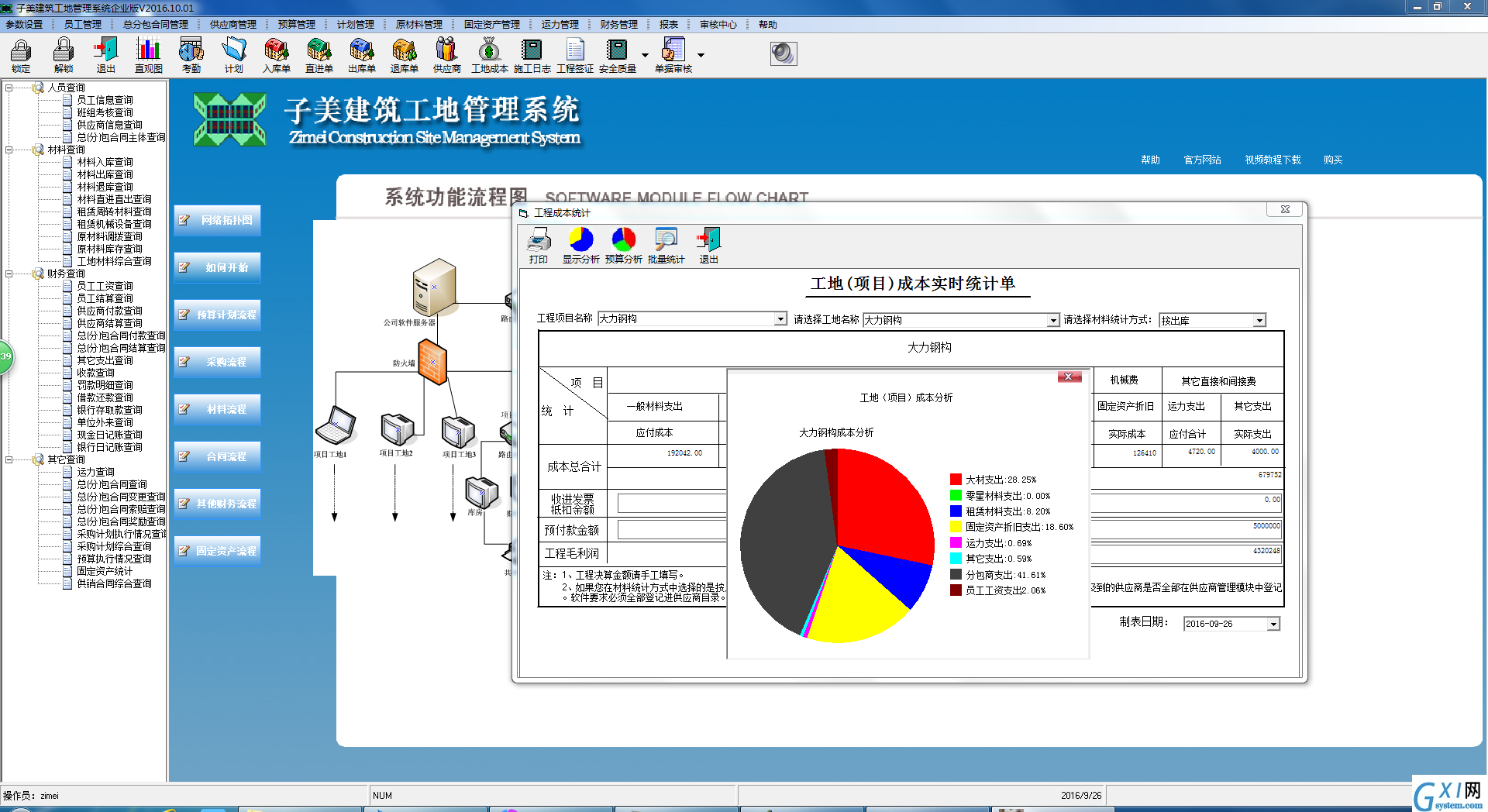Image resolution: width=1488 pixels, height=812 pixels.
Task: Select 材料入库查询 tree item
Action: [x=105, y=162]
